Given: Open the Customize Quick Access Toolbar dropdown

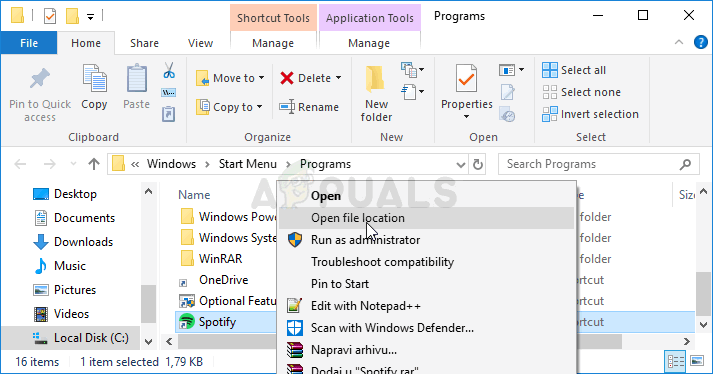Looking at the screenshot, I should pyautogui.click(x=90, y=17).
